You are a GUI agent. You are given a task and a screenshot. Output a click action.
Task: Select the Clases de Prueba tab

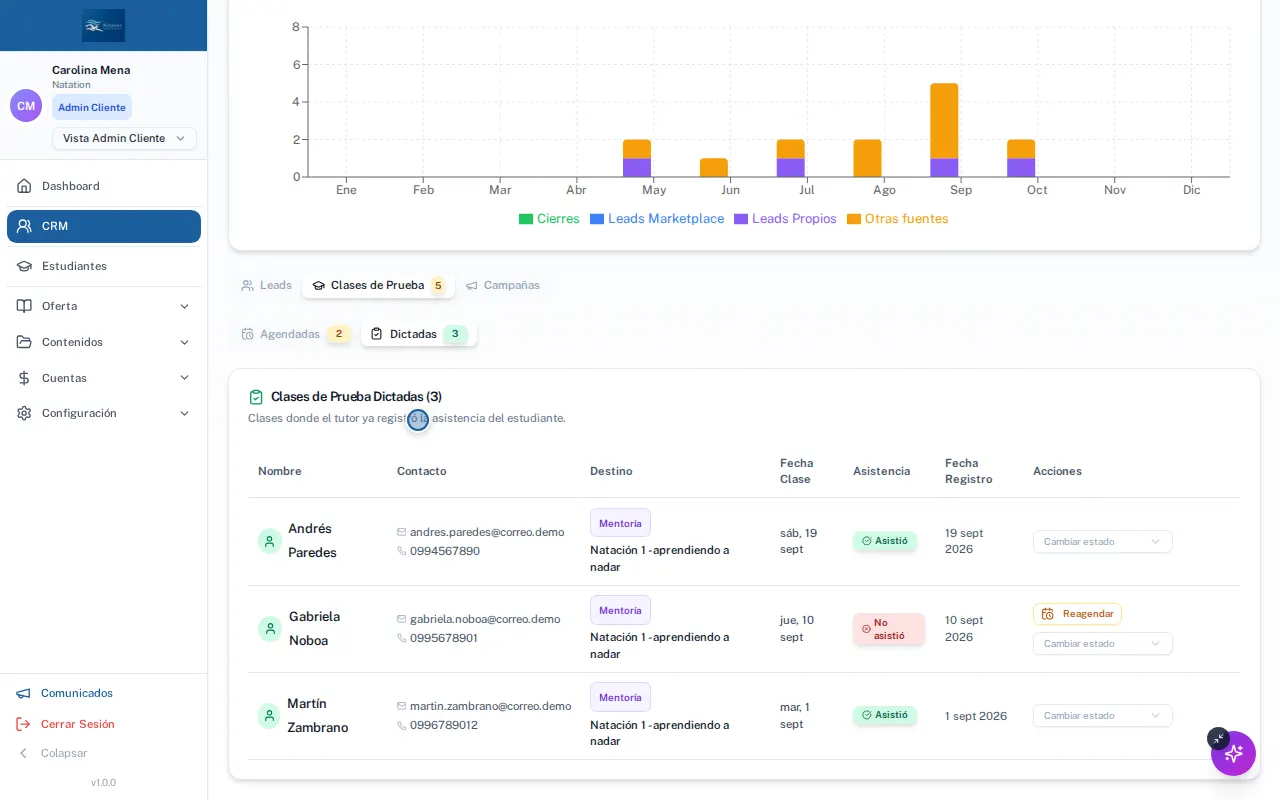378,285
